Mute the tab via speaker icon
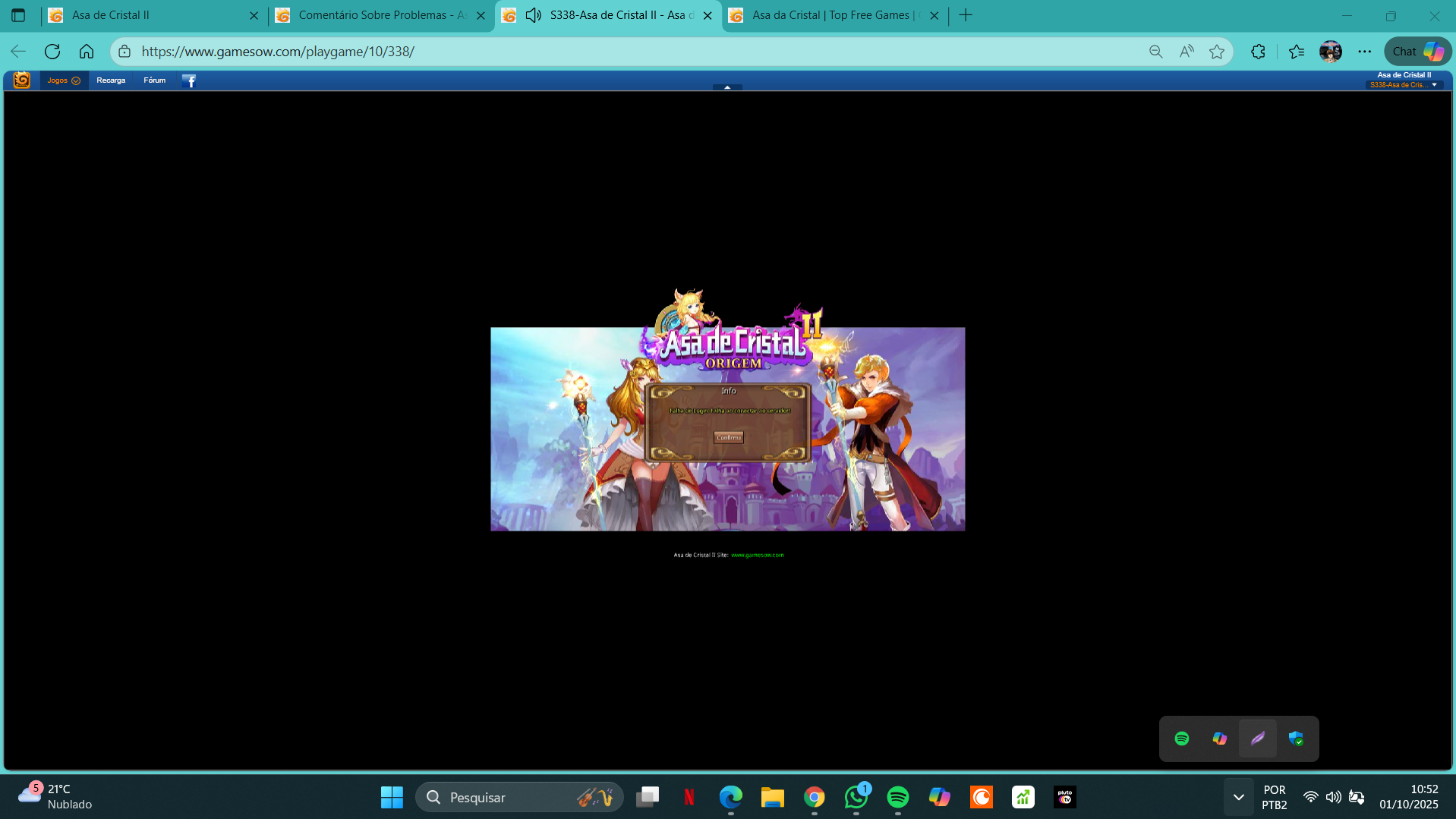The width and height of the screenshot is (1456, 819). [x=533, y=15]
